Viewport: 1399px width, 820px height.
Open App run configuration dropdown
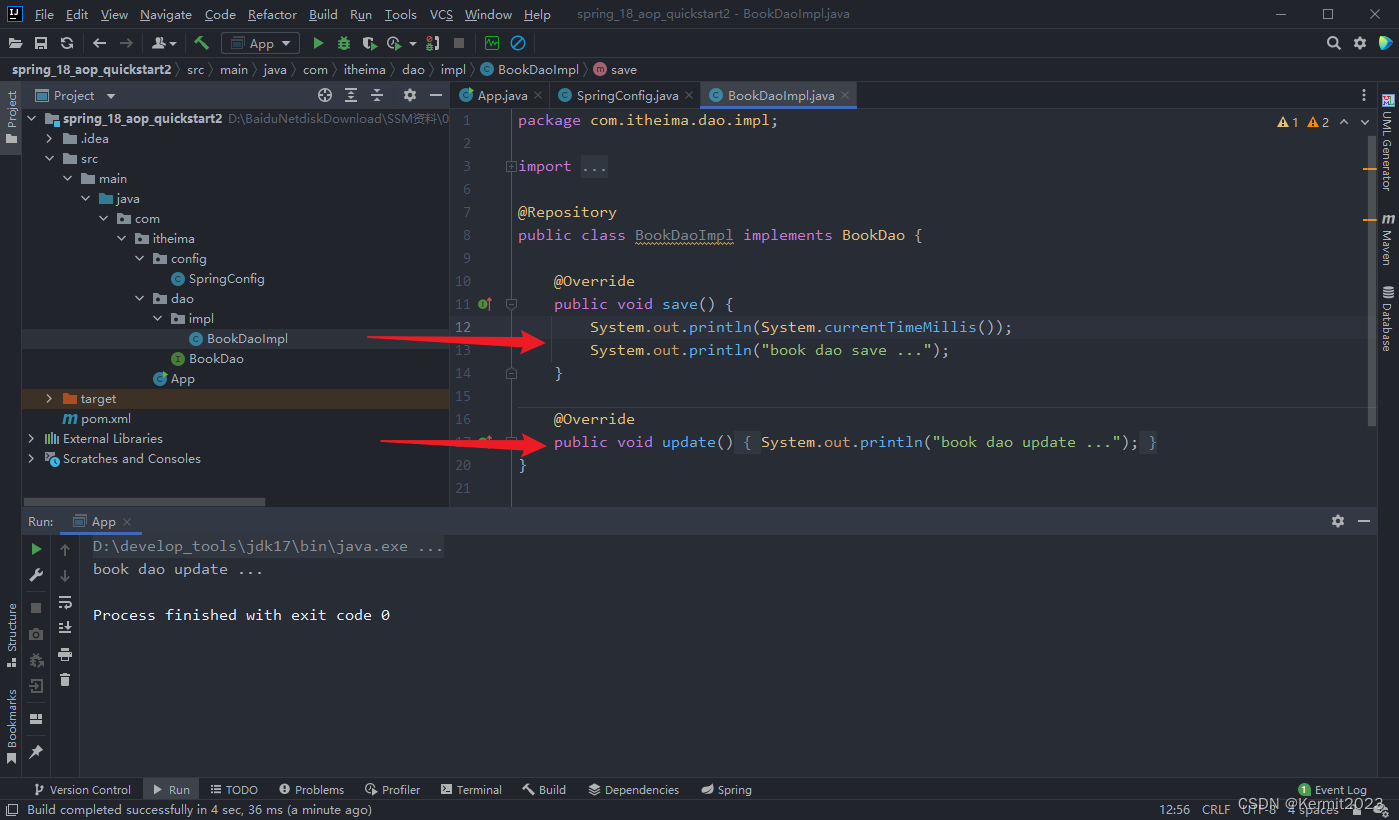(260, 43)
